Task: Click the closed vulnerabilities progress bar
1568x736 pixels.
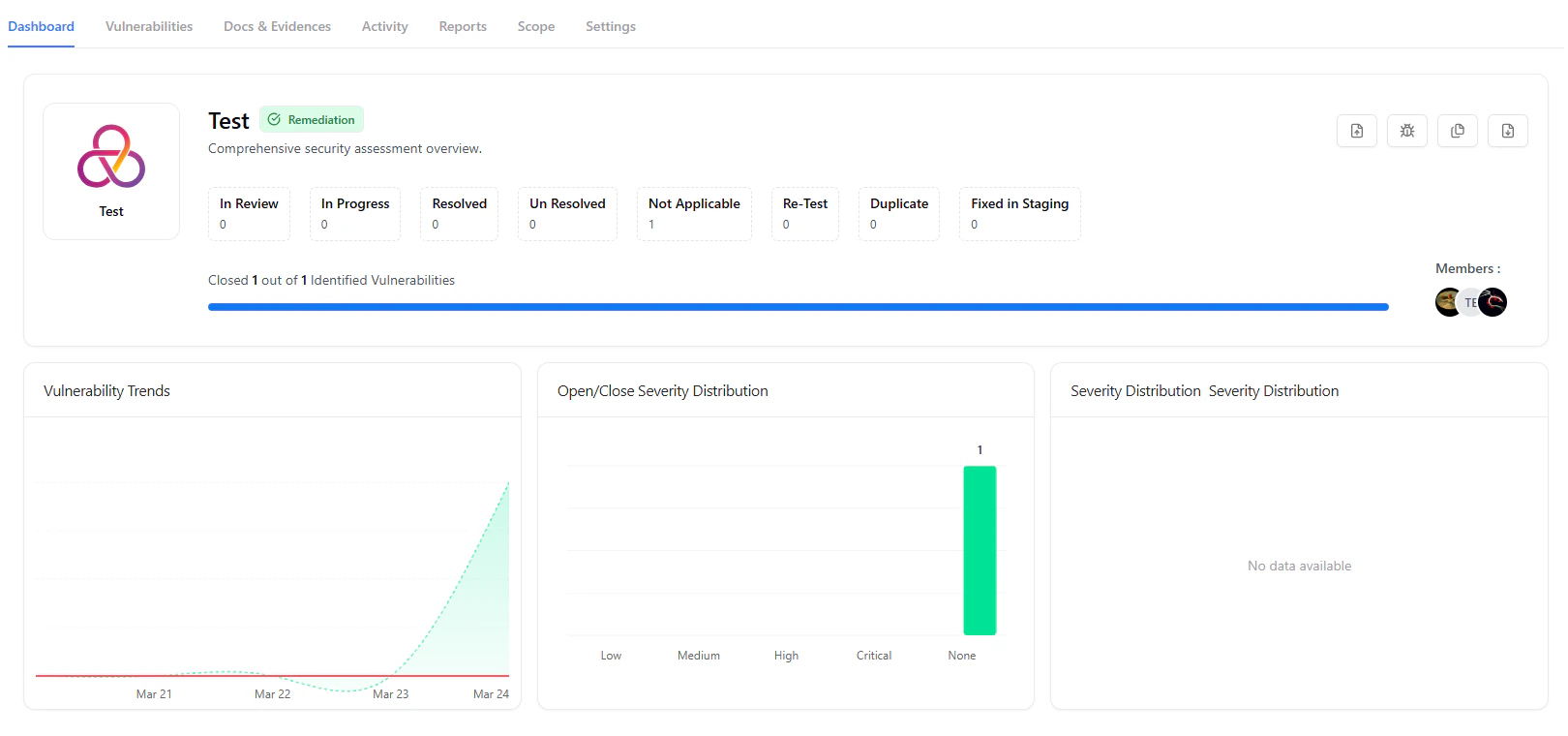Action: point(799,307)
